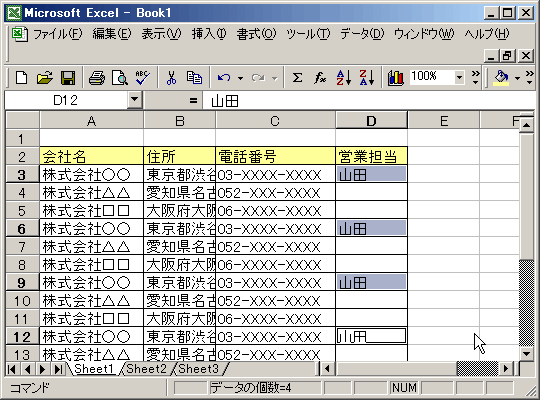Click the last sheet navigation button
Screen dimensions: 540x400
coord(58,369)
